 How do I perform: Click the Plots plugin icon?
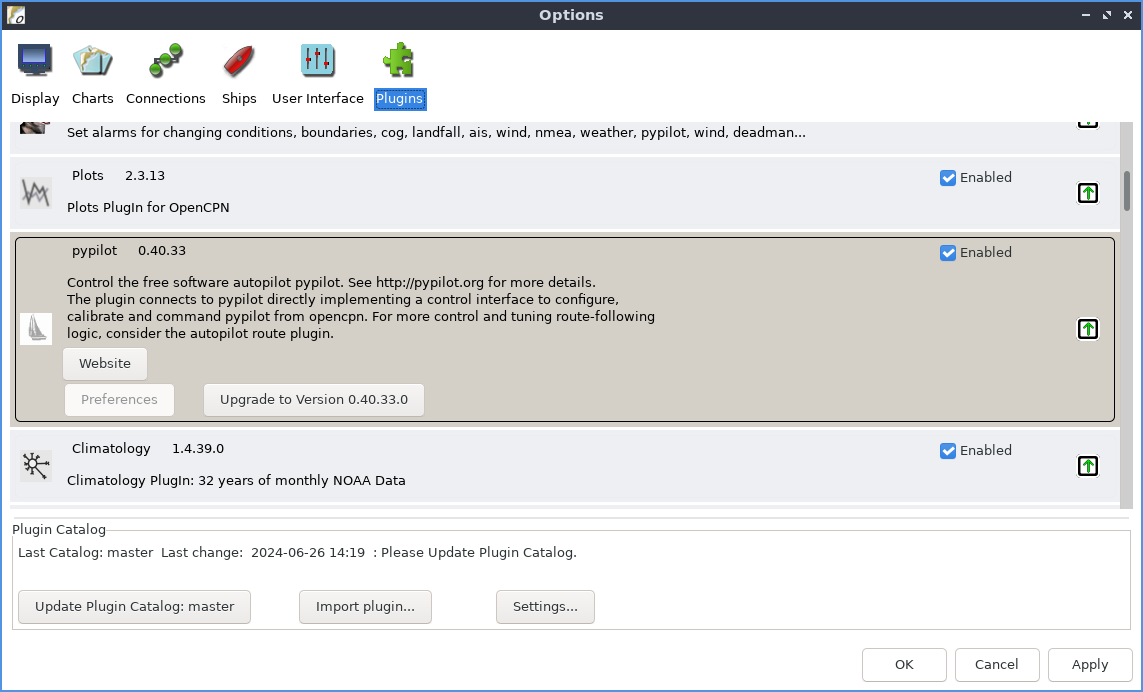pos(36,191)
